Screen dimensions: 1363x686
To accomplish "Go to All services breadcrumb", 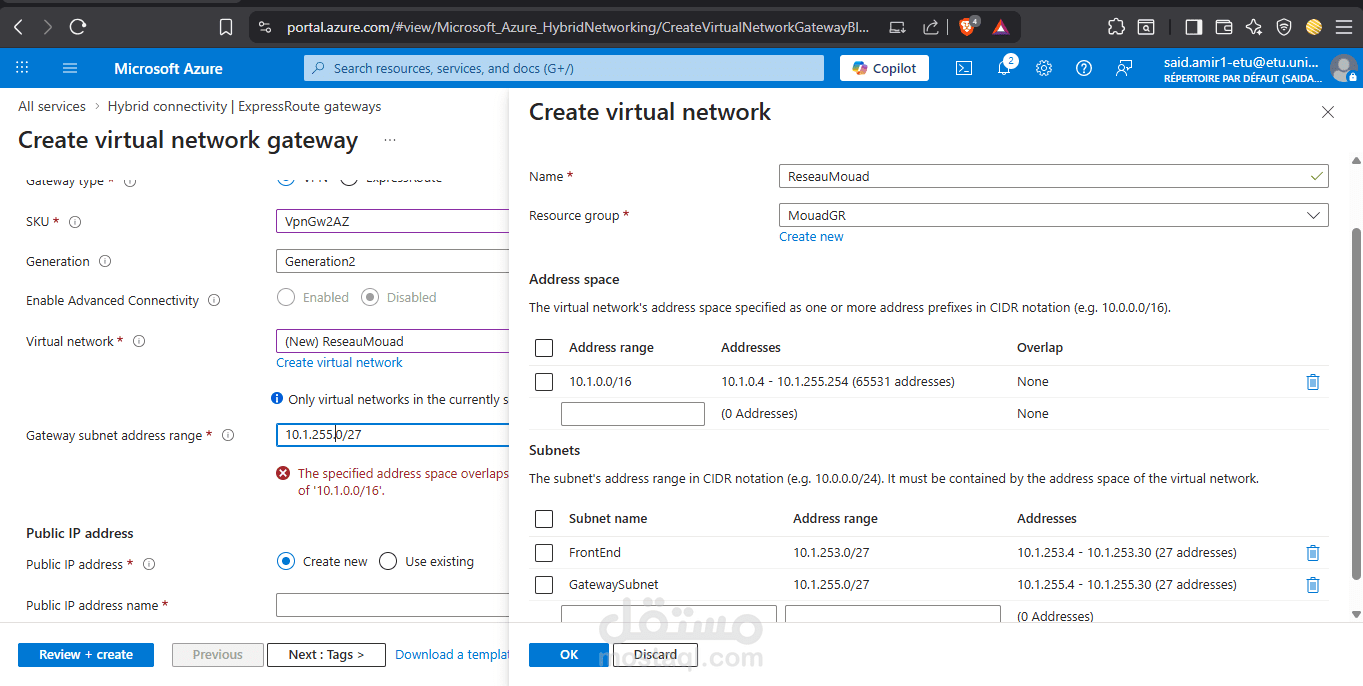I will pyautogui.click(x=52, y=106).
